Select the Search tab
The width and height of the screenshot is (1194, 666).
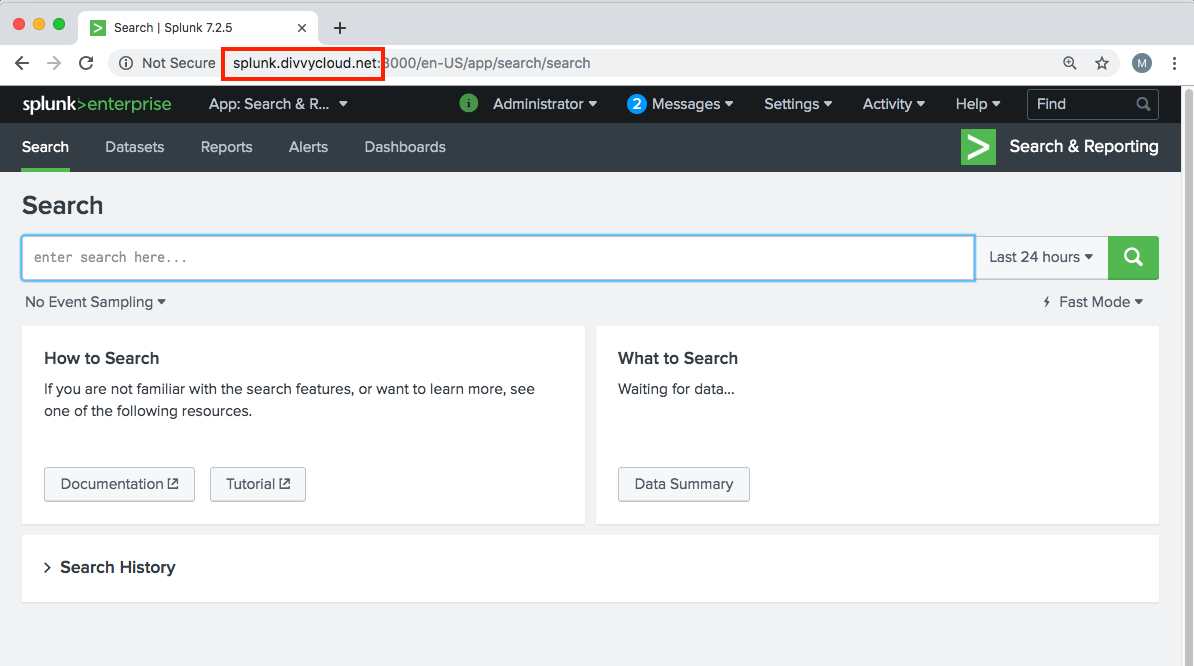coord(45,147)
